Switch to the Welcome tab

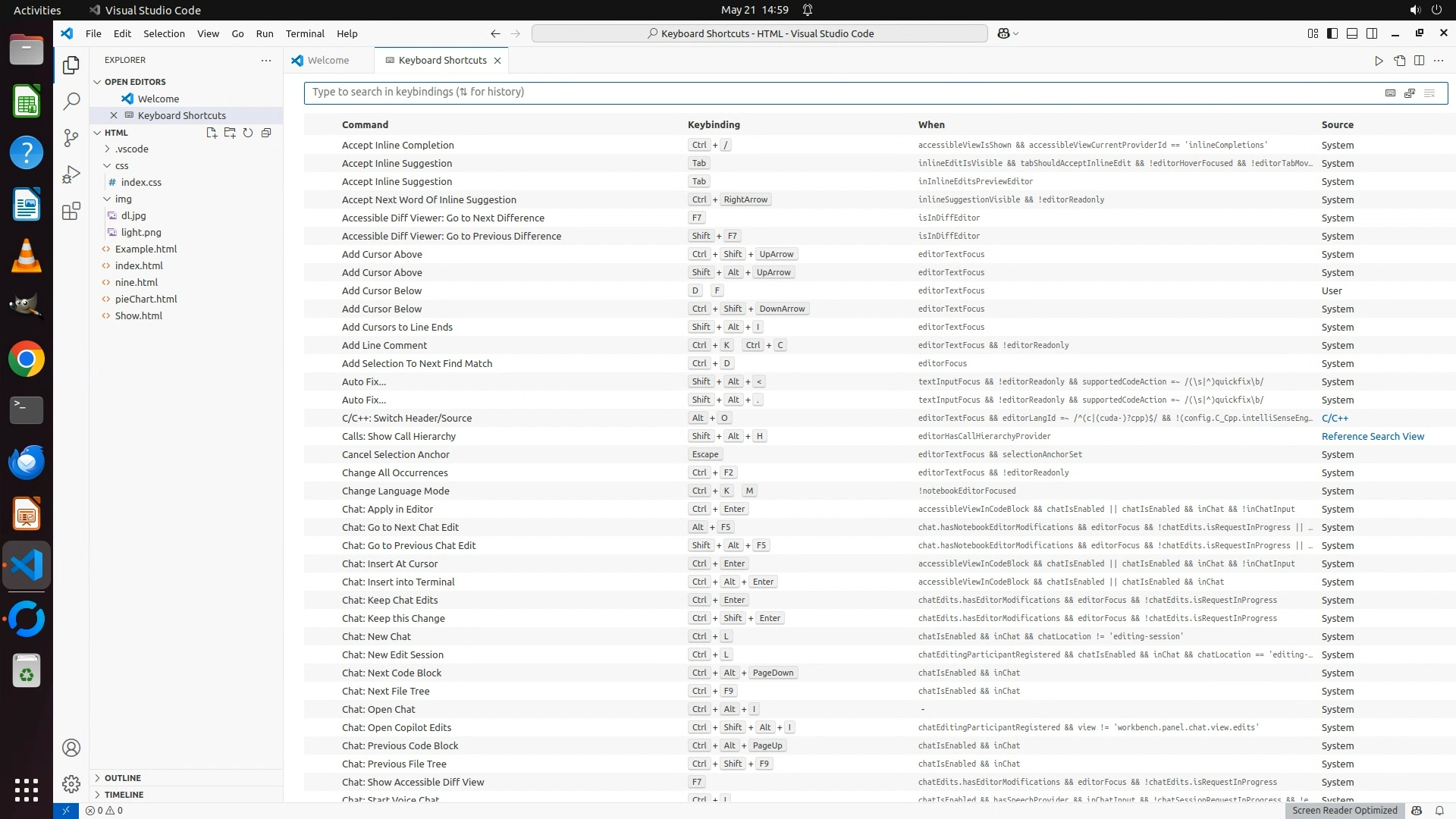(x=328, y=60)
